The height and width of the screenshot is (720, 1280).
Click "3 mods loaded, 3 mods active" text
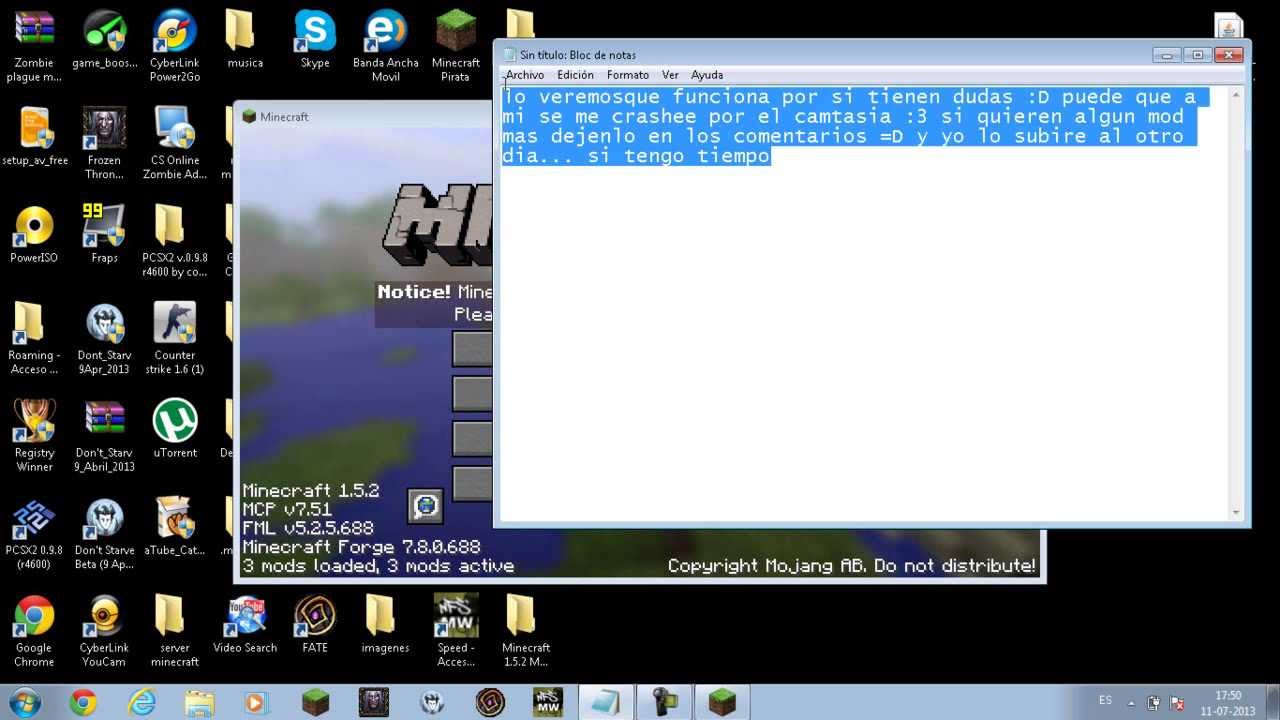pos(378,566)
